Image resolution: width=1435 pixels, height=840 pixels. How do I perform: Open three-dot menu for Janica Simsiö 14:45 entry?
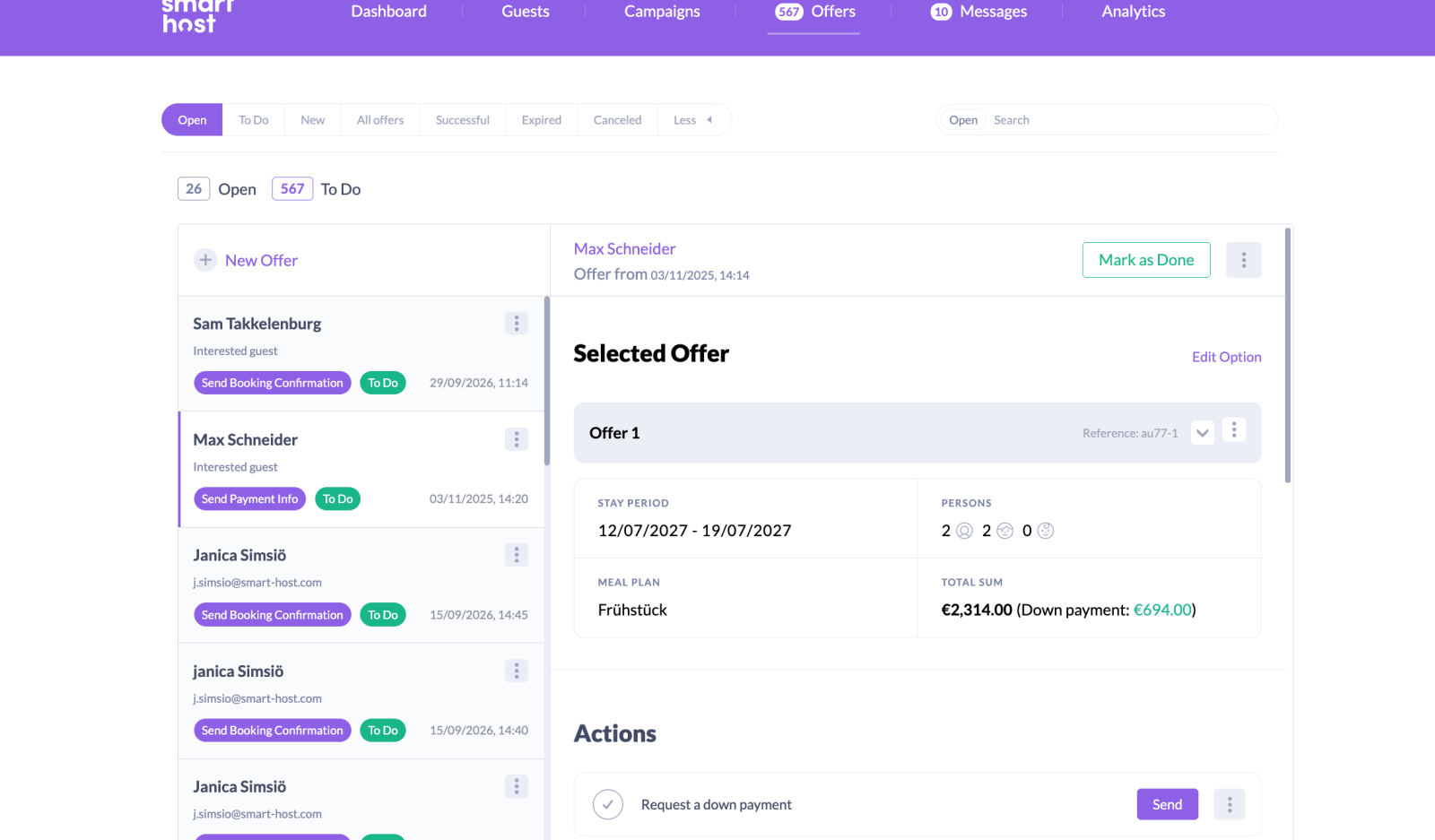point(517,555)
